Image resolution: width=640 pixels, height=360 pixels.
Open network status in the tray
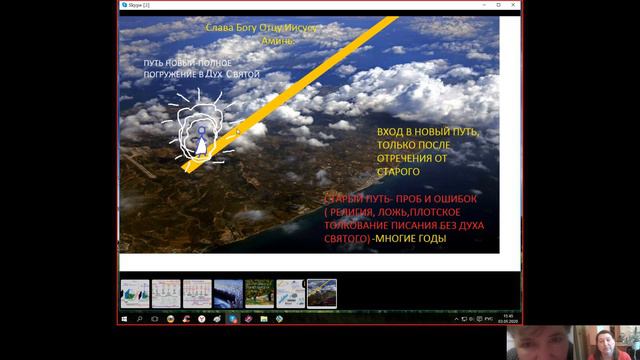[464, 319]
